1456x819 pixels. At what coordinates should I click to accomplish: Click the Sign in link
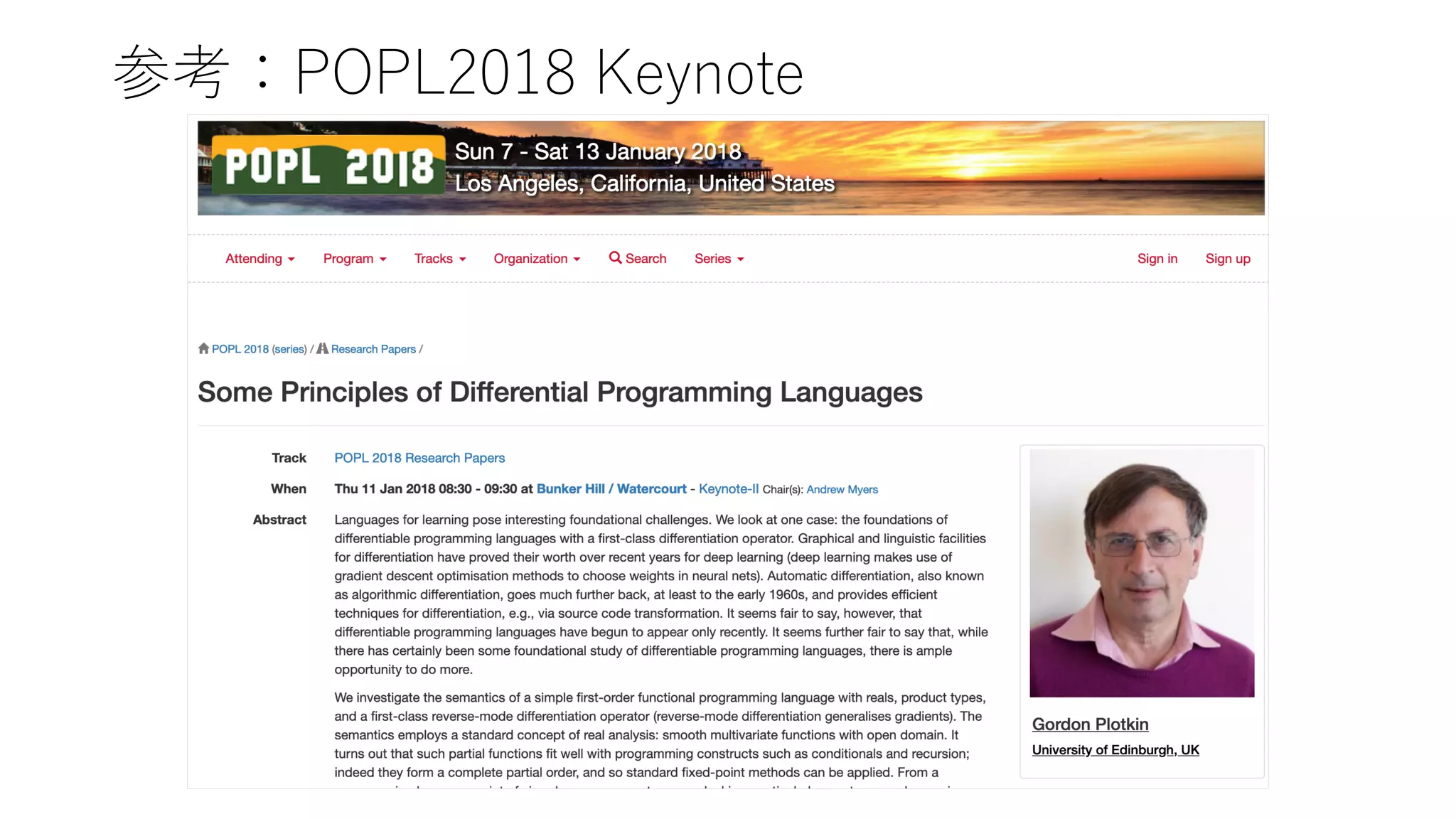1157,259
